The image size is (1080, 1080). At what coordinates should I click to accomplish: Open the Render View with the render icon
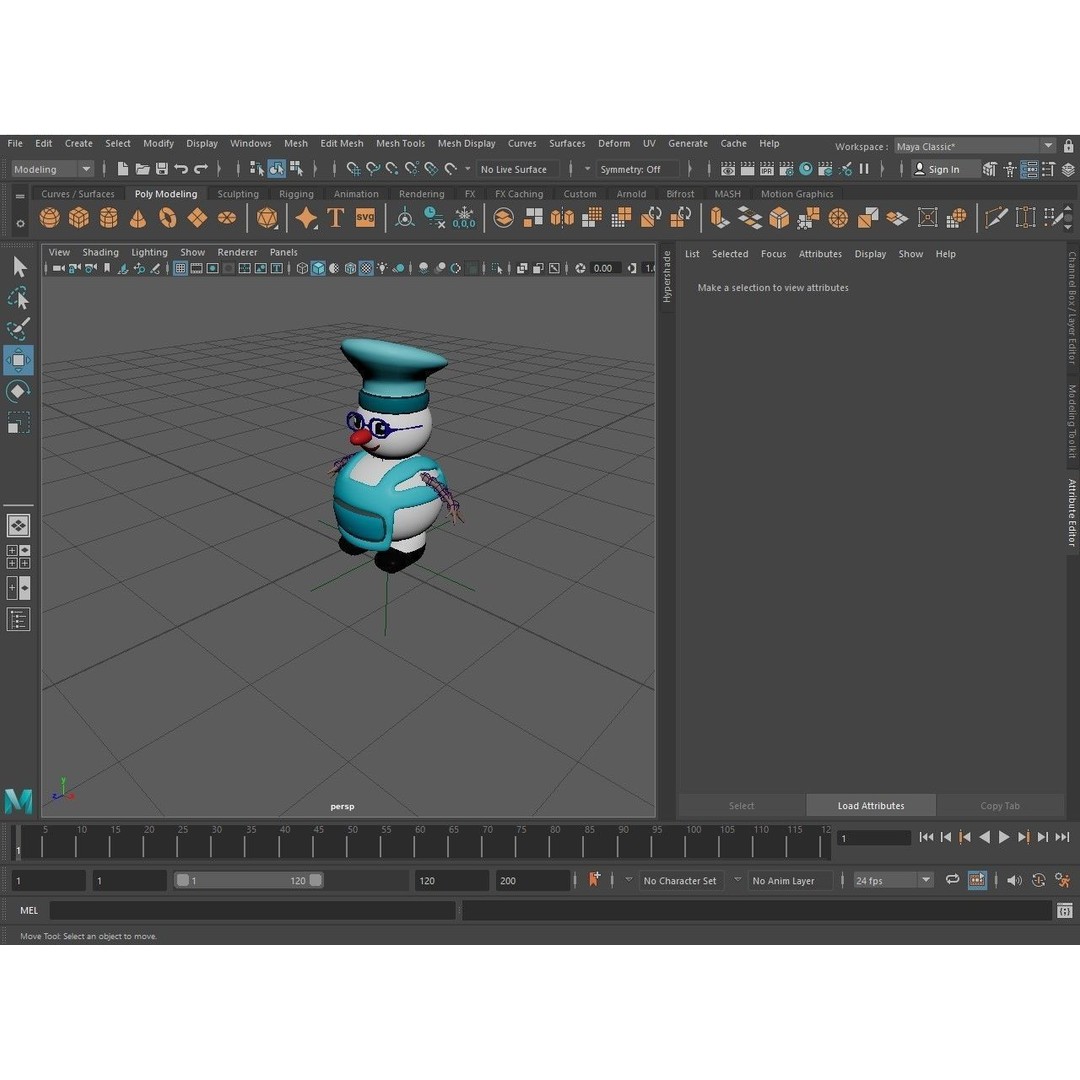728,168
